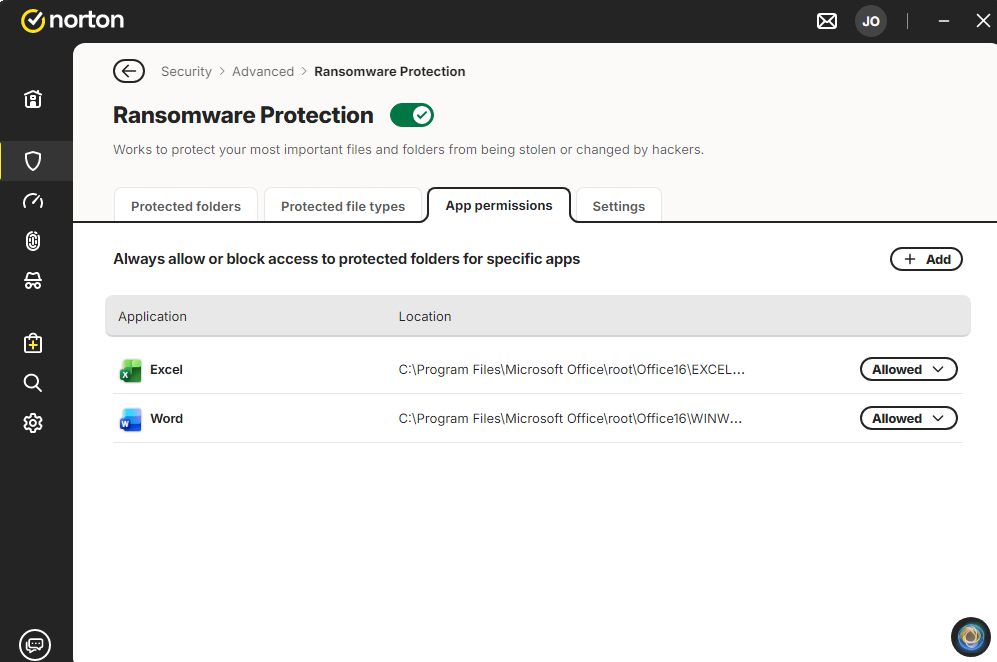Select the Excel application name
997x662 pixels.
[x=167, y=369]
